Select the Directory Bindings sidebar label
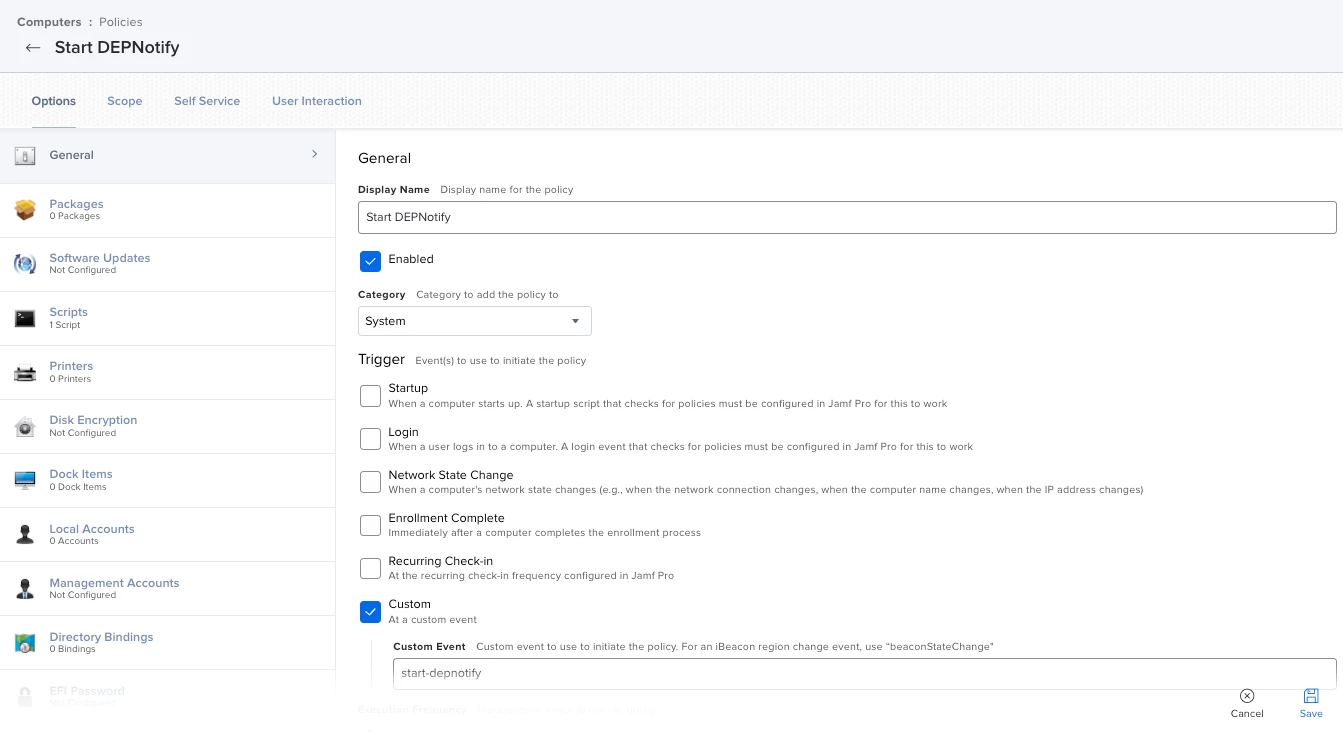1343x732 pixels. (x=101, y=637)
